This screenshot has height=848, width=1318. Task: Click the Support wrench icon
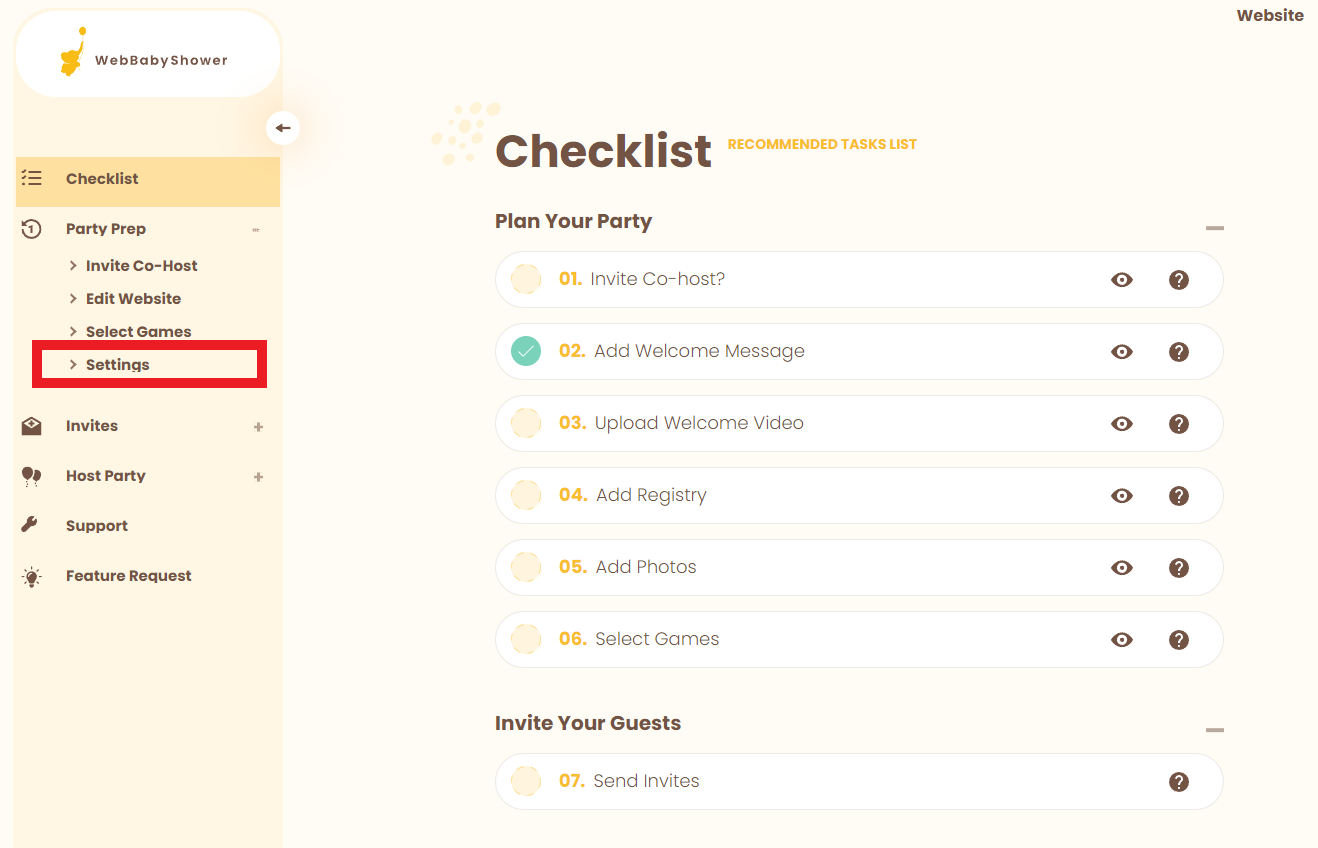(x=30, y=525)
